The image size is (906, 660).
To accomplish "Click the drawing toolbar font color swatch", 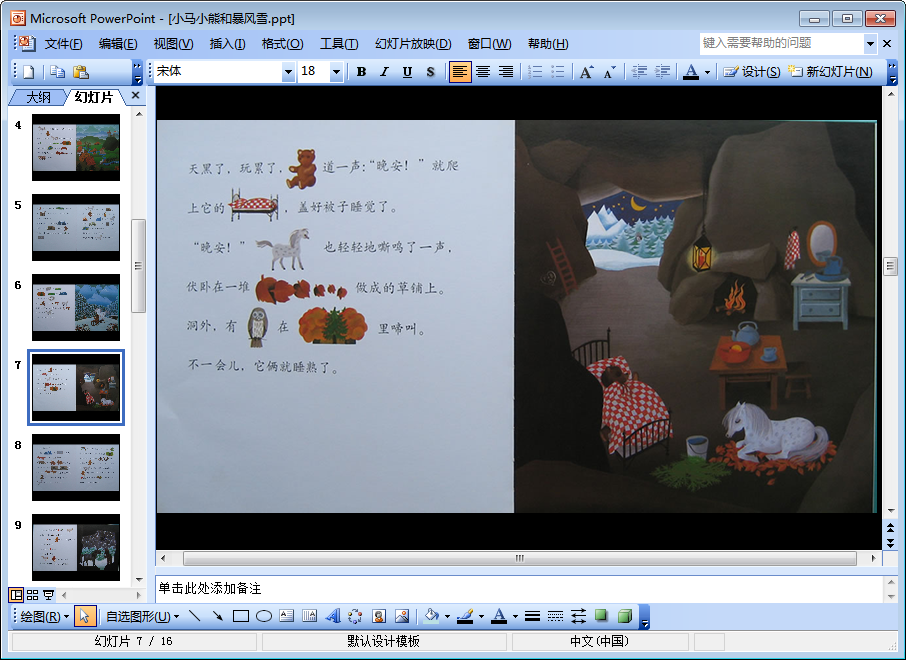I will [x=499, y=616].
